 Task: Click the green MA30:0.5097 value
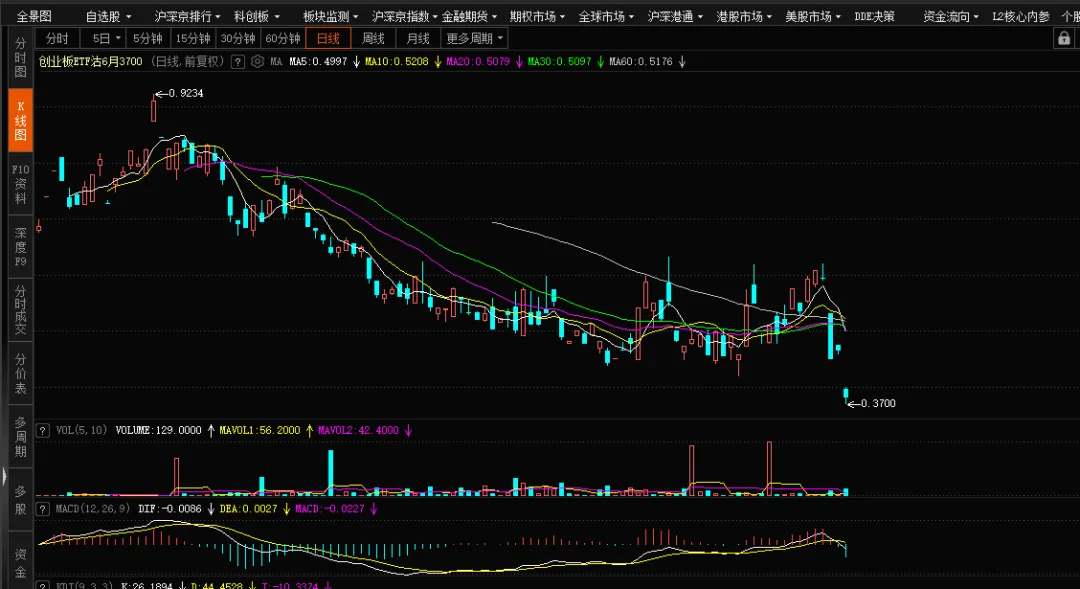559,62
